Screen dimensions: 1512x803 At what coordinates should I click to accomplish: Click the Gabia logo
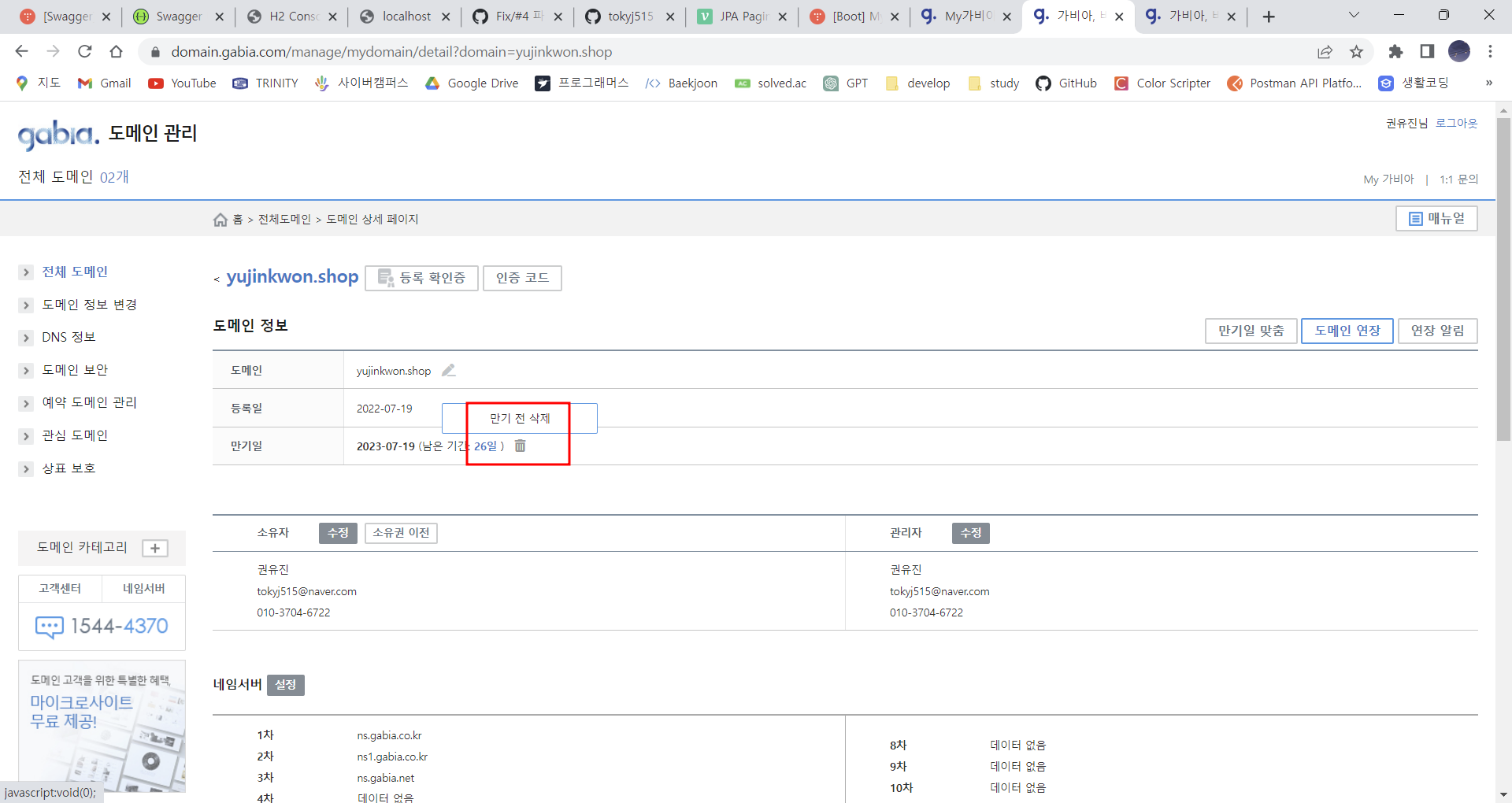click(58, 134)
